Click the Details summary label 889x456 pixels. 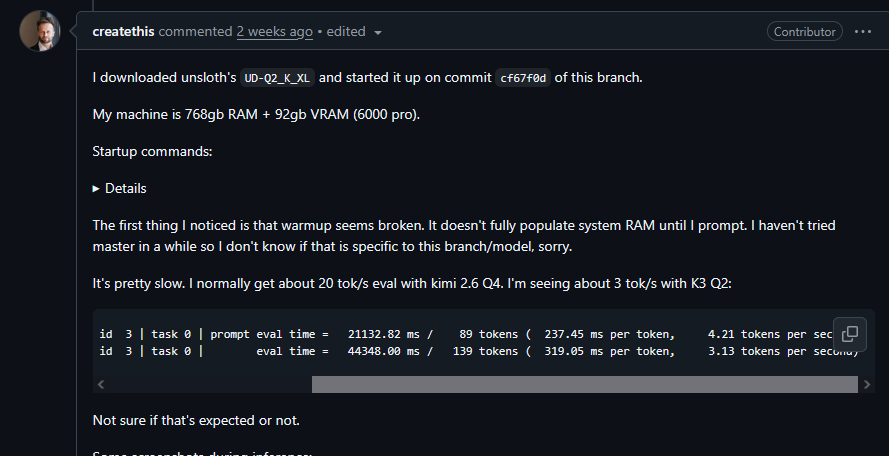point(125,188)
